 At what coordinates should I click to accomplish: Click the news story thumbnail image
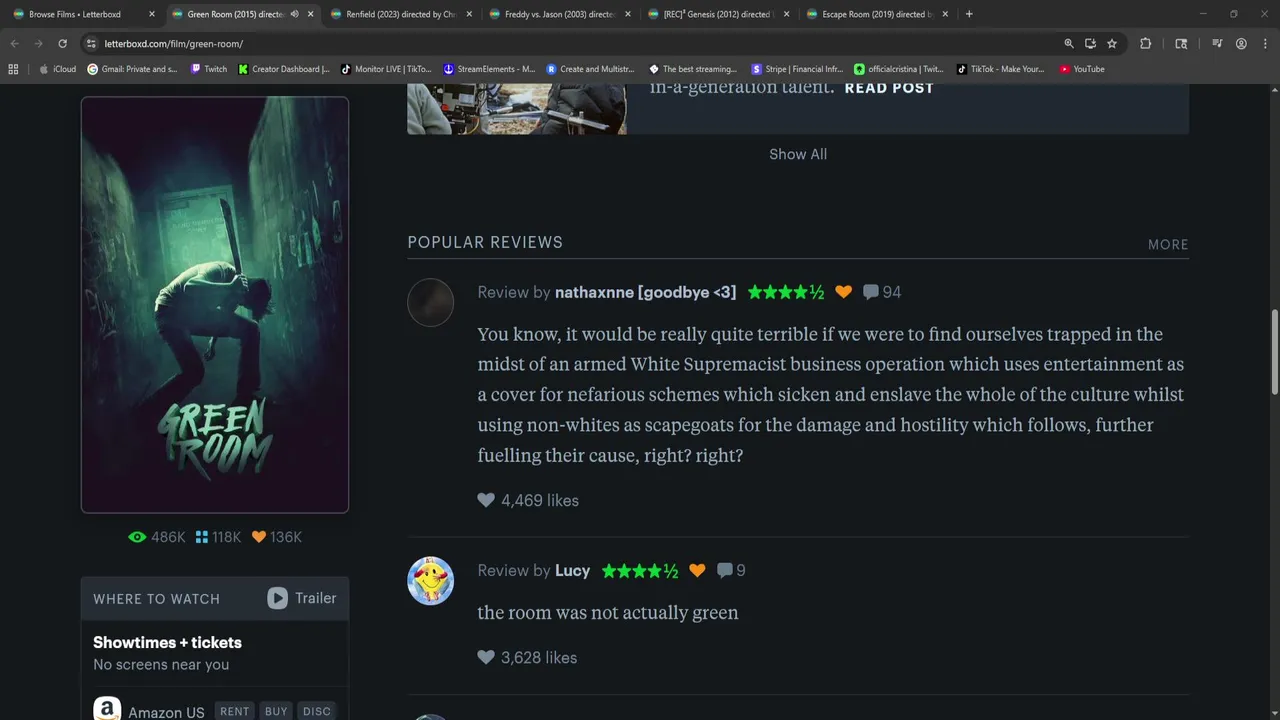click(x=517, y=109)
